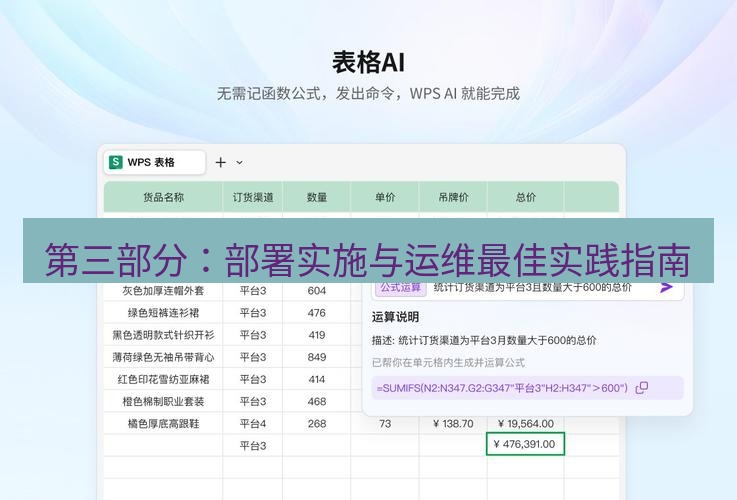Select unit price cell 73
Viewport: 737px width, 500px height.
pos(385,424)
